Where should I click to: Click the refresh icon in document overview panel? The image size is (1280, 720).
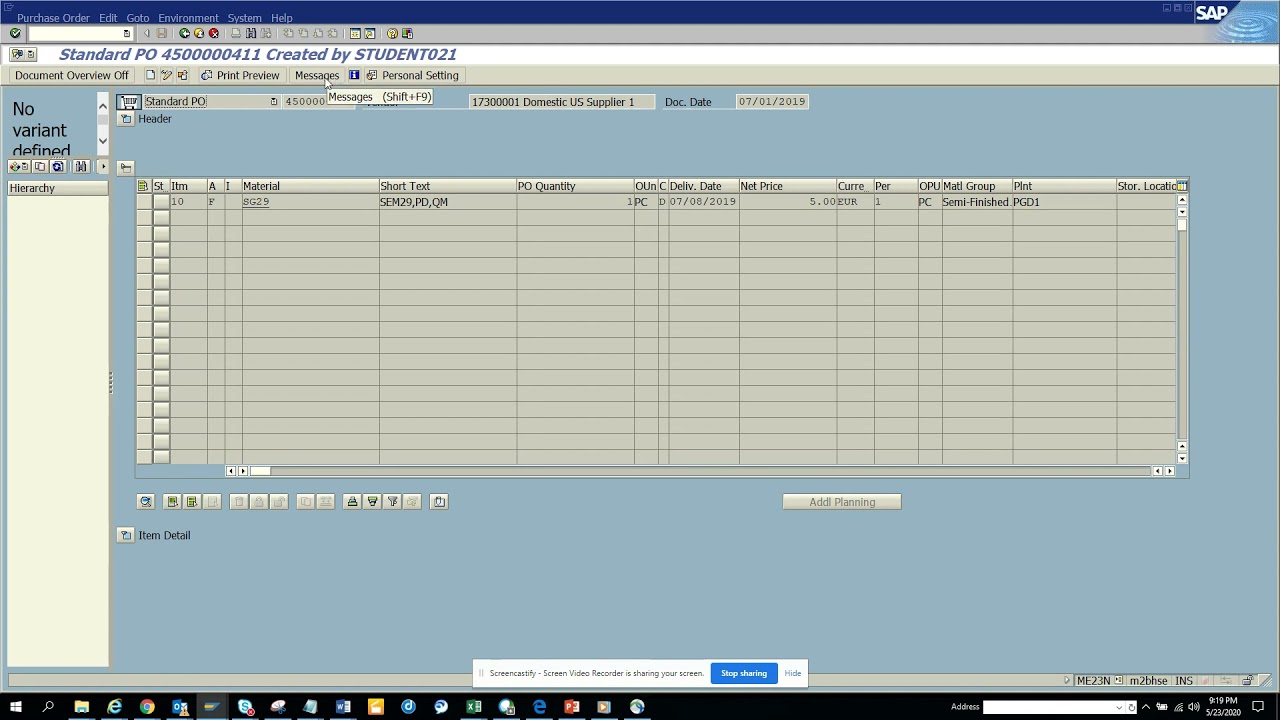57,167
